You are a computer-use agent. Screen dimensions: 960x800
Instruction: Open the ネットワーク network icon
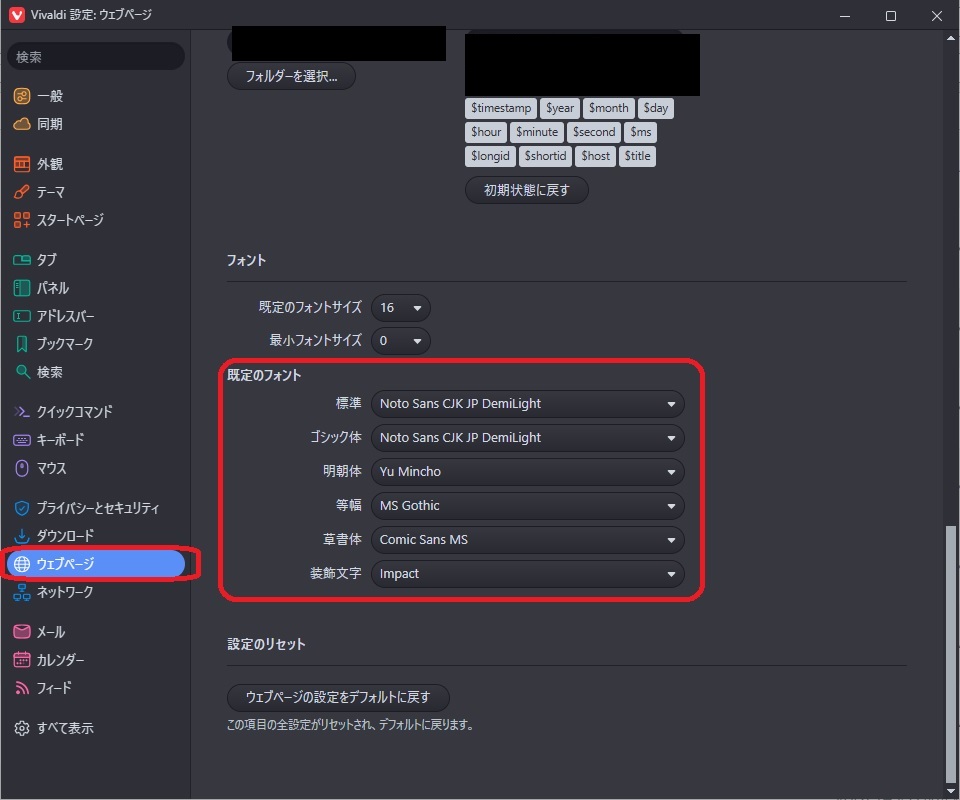[x=22, y=592]
